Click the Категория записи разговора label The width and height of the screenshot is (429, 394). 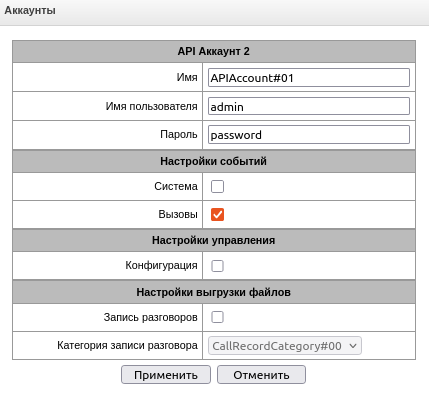(x=127, y=345)
